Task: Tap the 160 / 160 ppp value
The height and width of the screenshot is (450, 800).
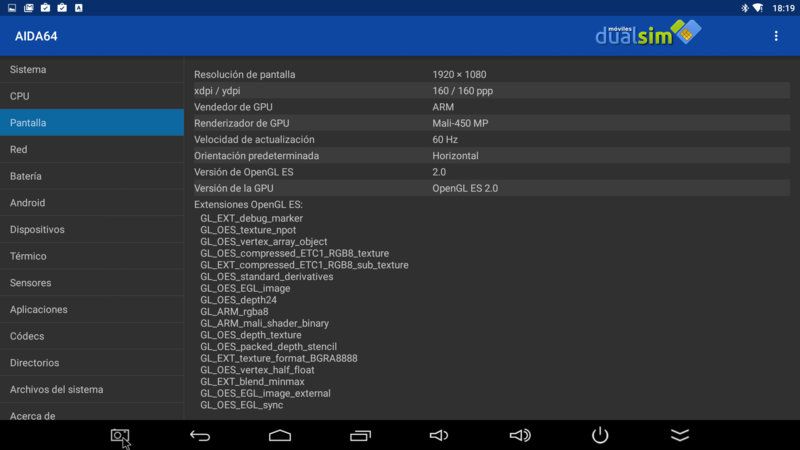Action: pyautogui.click(x=462, y=91)
